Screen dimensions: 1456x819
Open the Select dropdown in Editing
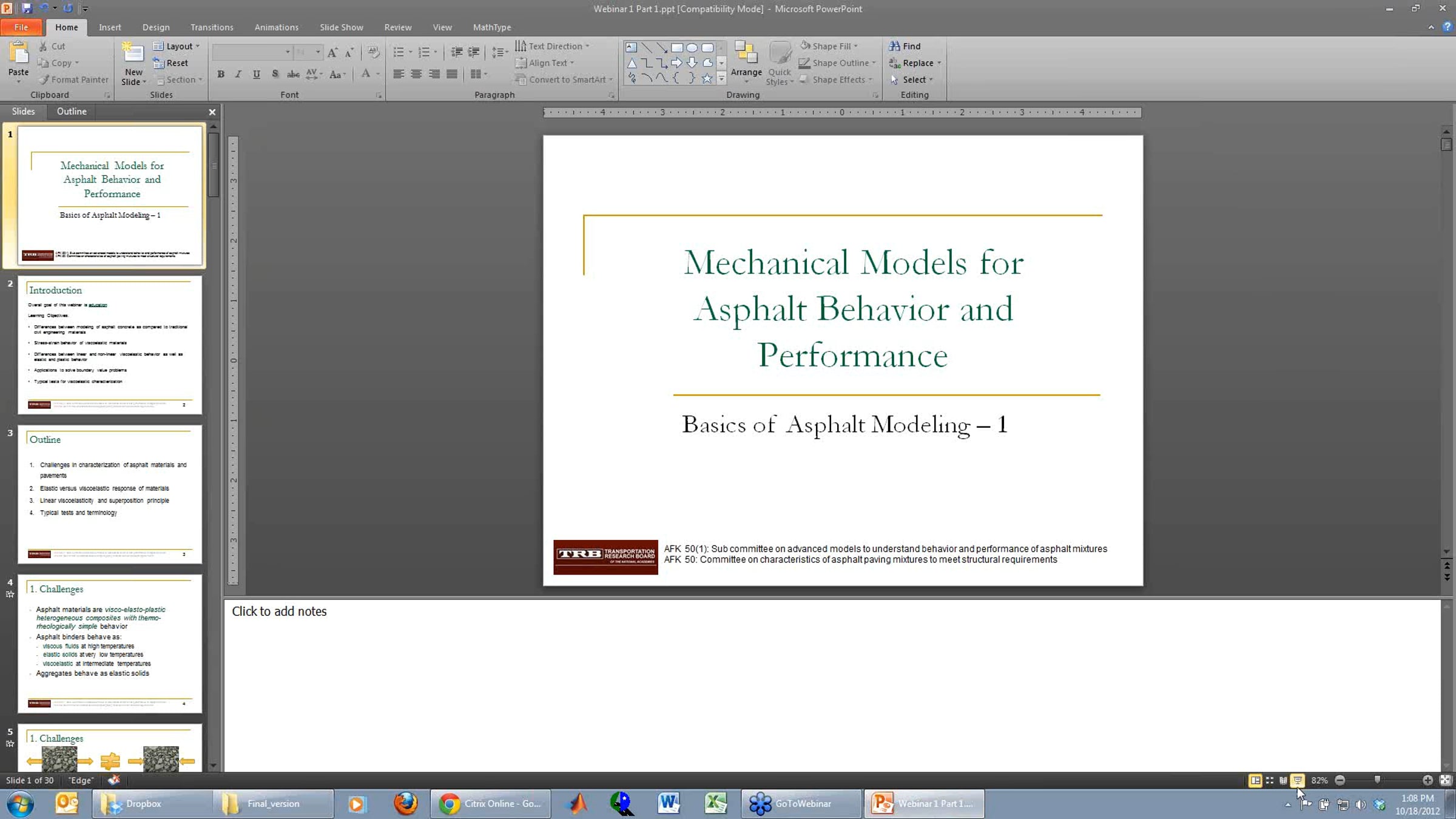(911, 79)
